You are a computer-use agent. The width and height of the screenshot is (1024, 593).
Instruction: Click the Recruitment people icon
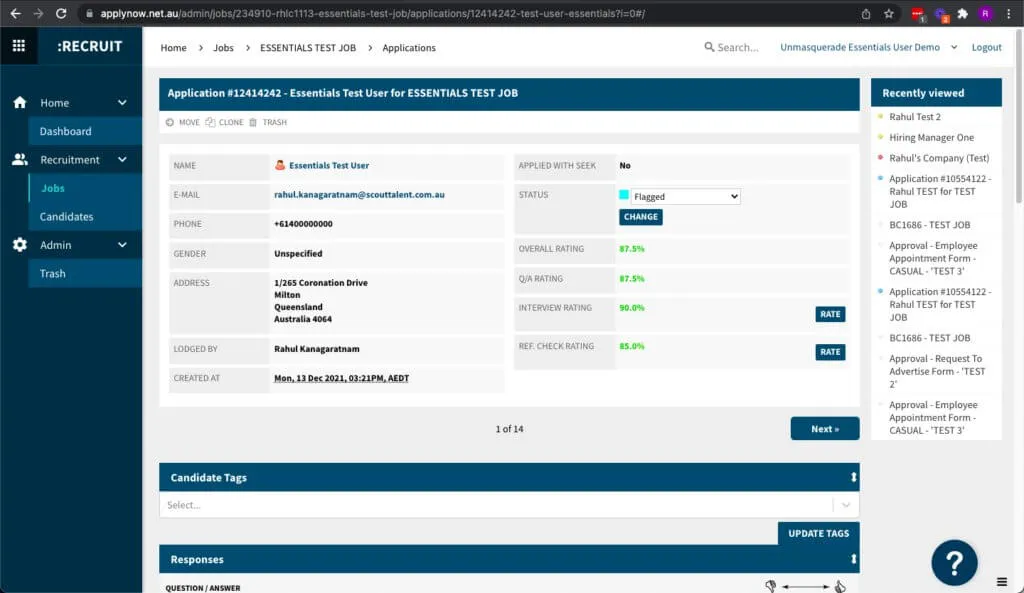(x=20, y=159)
